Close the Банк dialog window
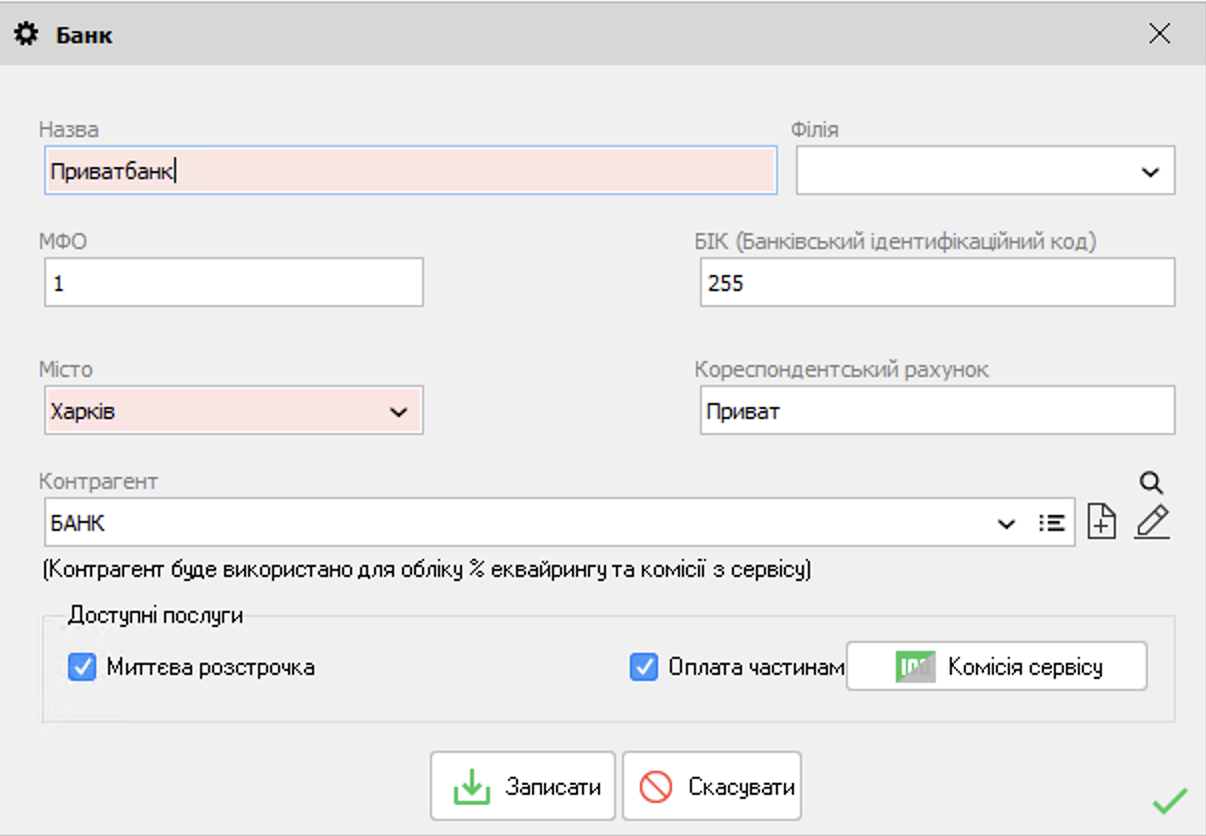The image size is (1206, 836). click(1159, 34)
